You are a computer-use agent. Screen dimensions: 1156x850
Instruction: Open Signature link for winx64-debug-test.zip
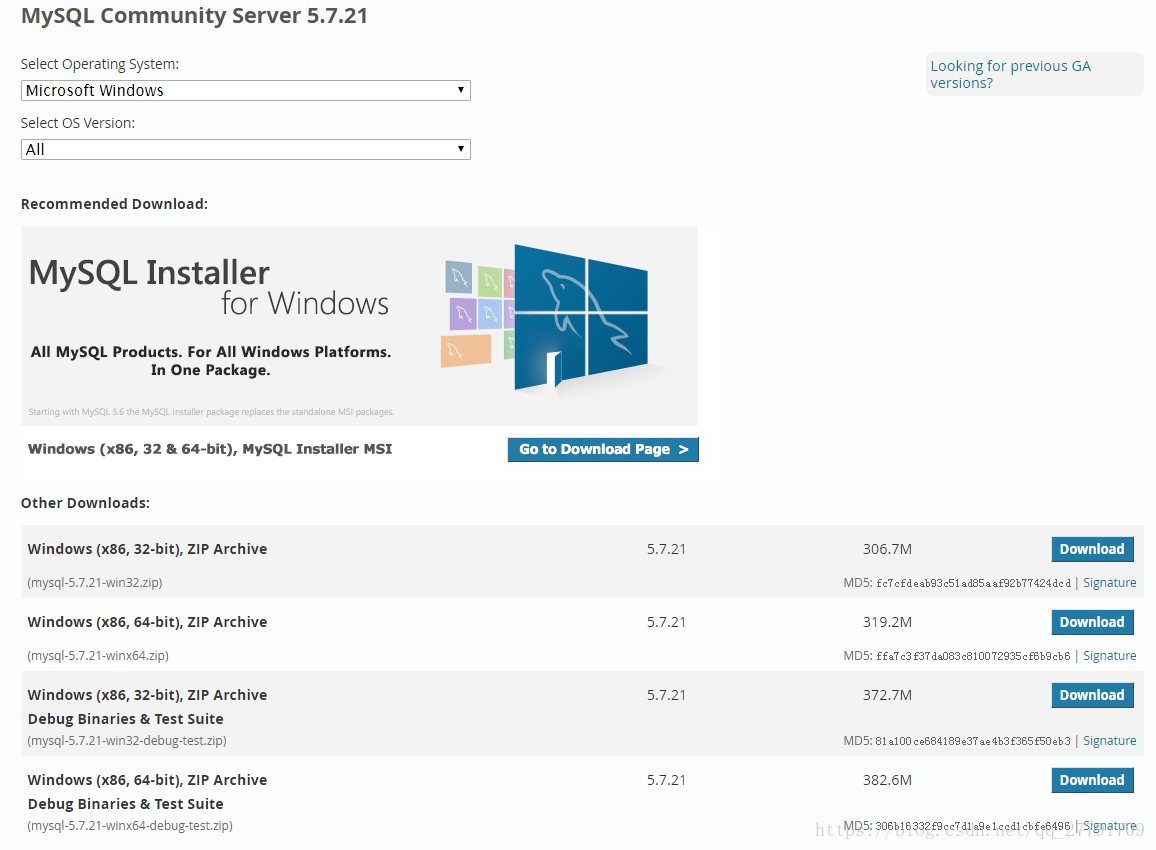pos(1110,826)
